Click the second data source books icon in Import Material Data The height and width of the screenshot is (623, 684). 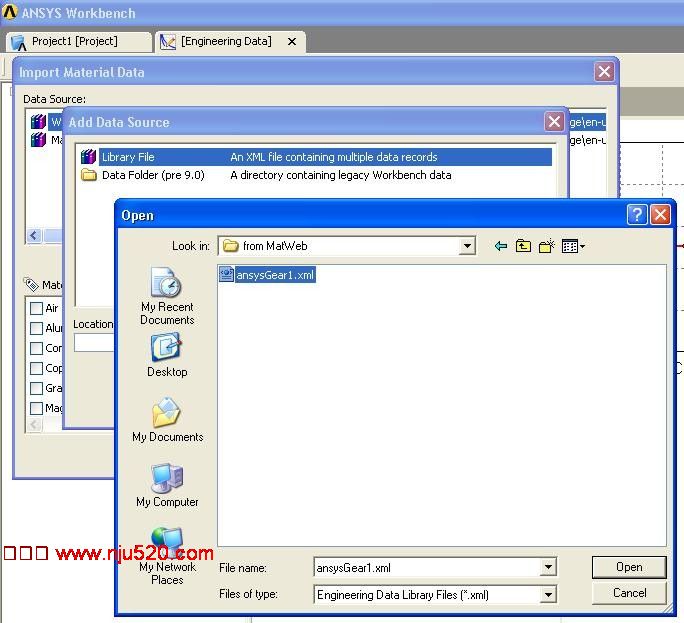38,140
